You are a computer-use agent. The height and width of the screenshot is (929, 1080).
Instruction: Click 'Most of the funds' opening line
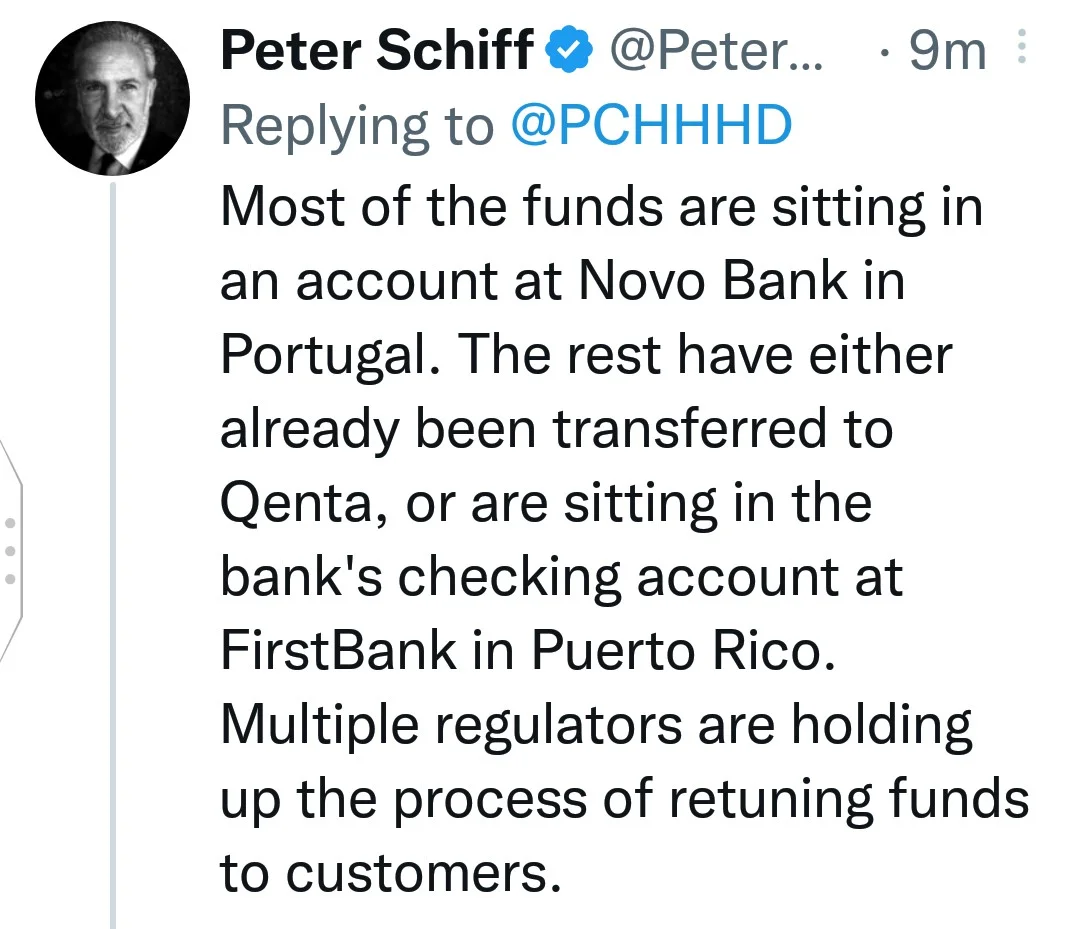pyautogui.click(x=433, y=206)
